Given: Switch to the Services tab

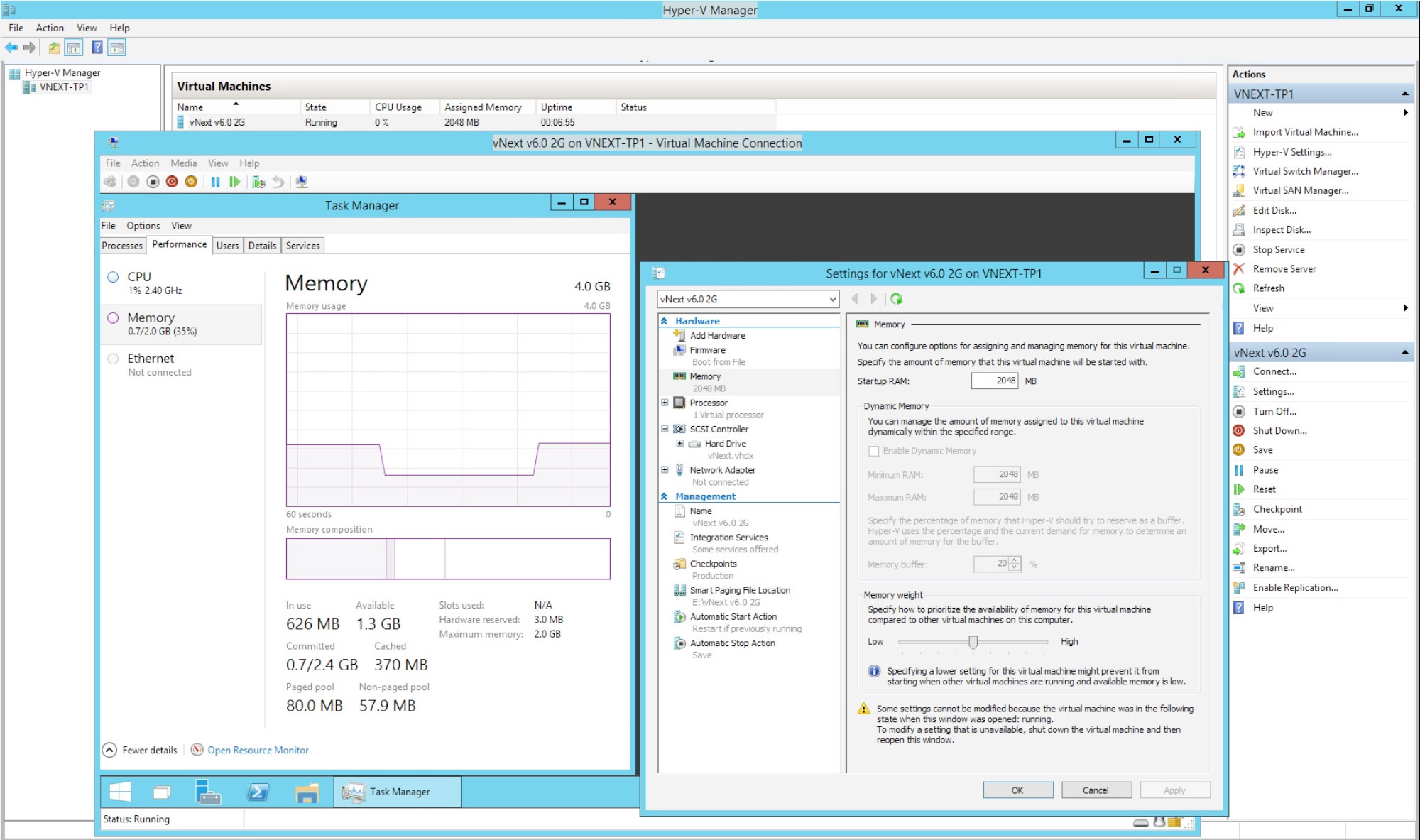Looking at the screenshot, I should [302, 246].
